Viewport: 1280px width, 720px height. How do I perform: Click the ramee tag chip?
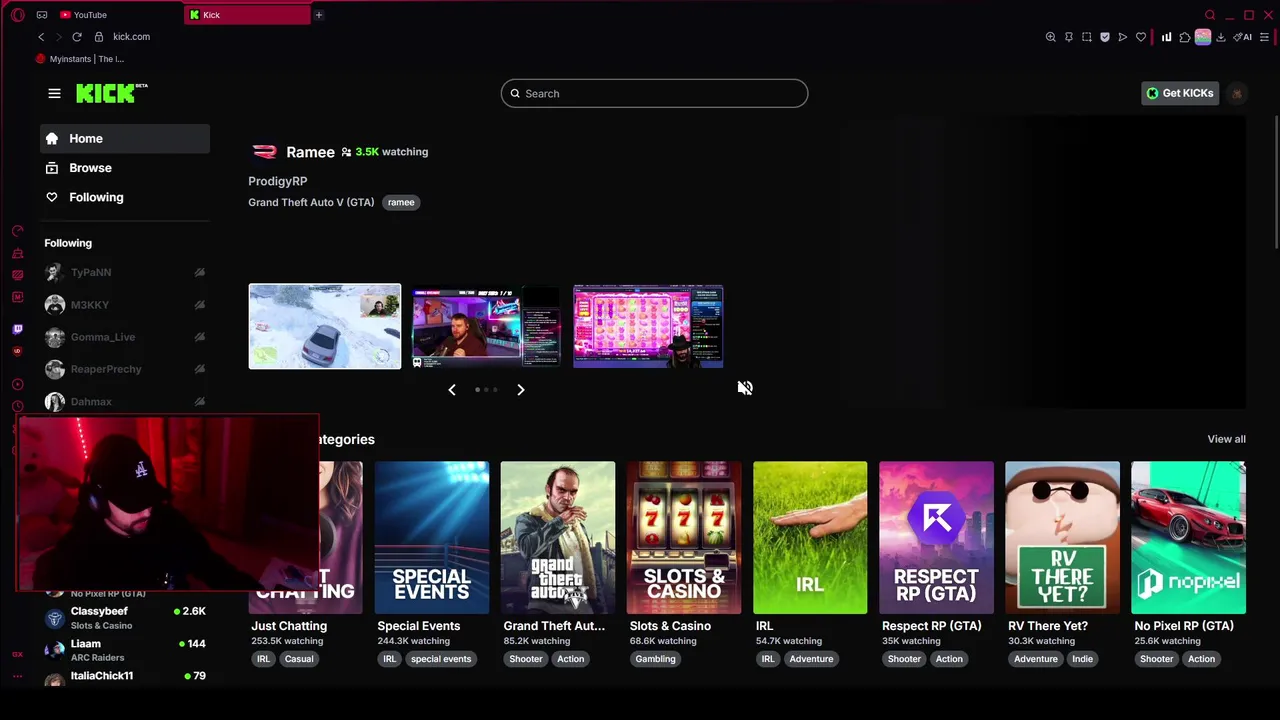point(401,202)
